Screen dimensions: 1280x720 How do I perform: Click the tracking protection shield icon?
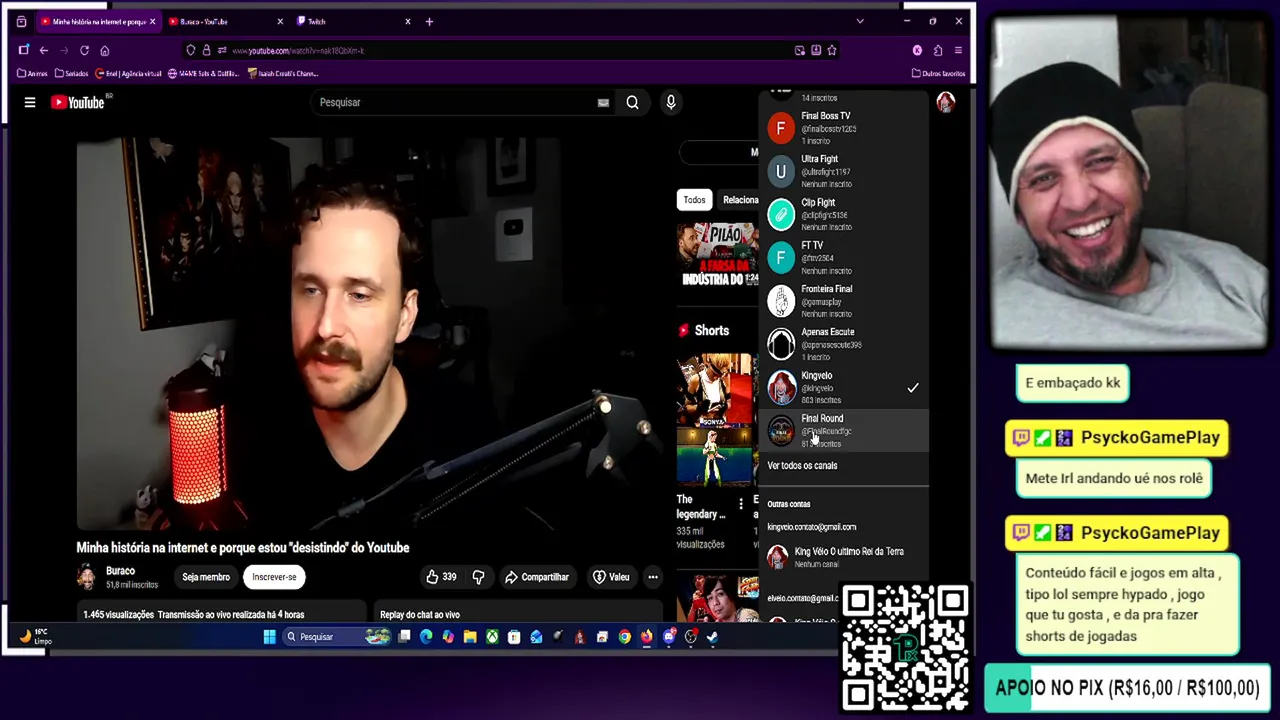191,50
